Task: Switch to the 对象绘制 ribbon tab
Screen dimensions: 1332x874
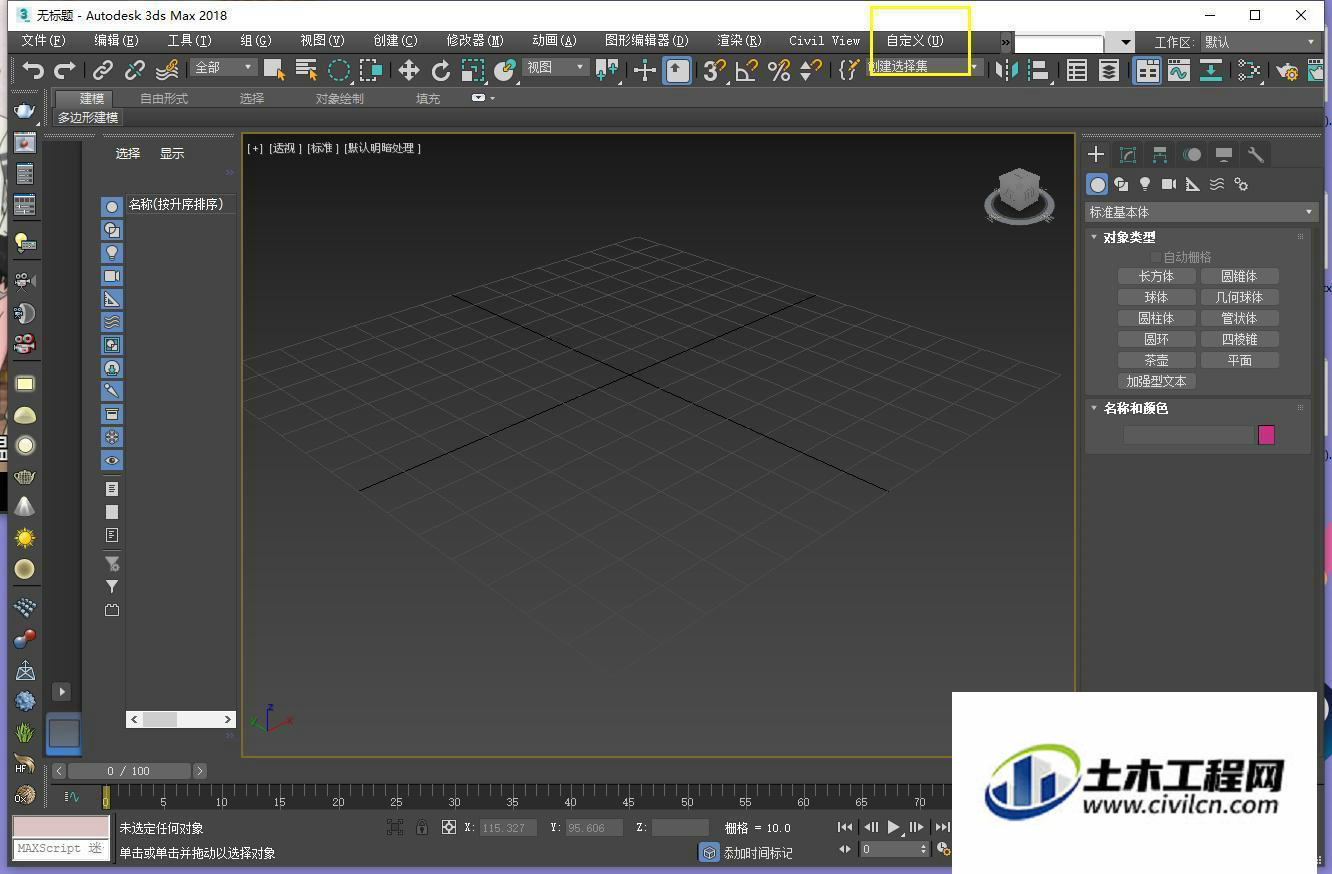Action: (x=340, y=99)
